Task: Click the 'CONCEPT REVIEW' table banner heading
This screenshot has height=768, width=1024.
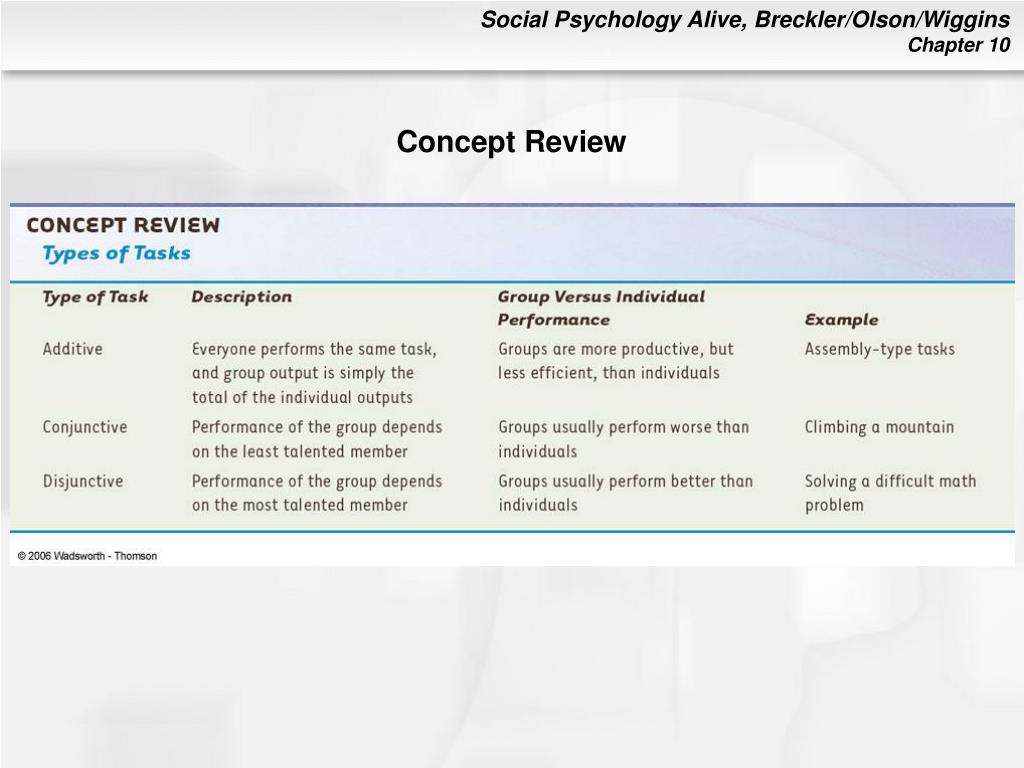Action: coord(123,225)
